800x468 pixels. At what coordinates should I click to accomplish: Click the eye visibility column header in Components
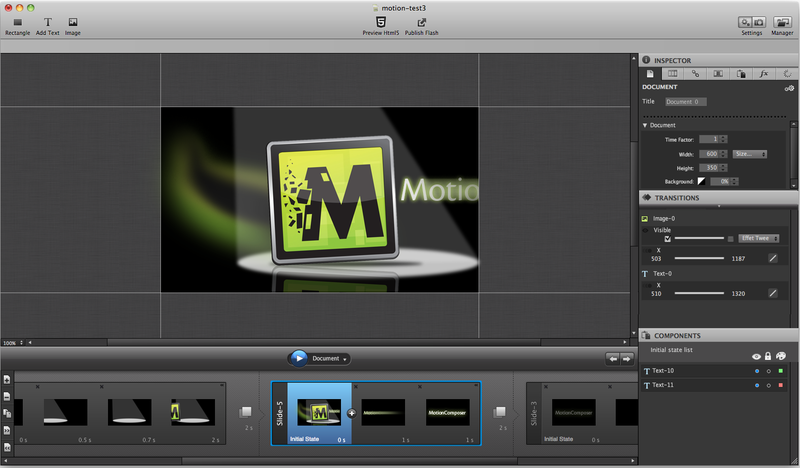click(x=756, y=356)
